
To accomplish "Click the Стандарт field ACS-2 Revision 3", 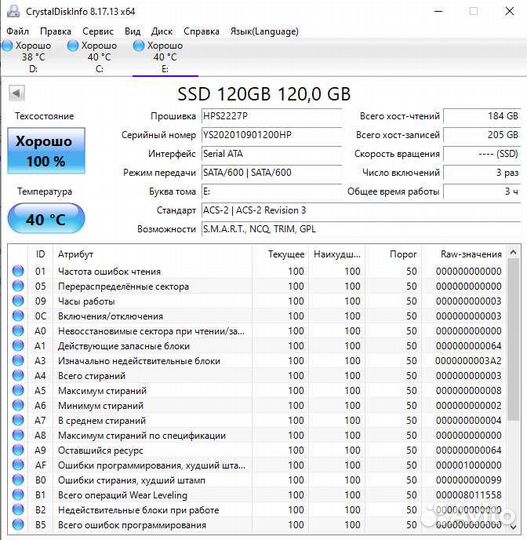I will 361,210.
